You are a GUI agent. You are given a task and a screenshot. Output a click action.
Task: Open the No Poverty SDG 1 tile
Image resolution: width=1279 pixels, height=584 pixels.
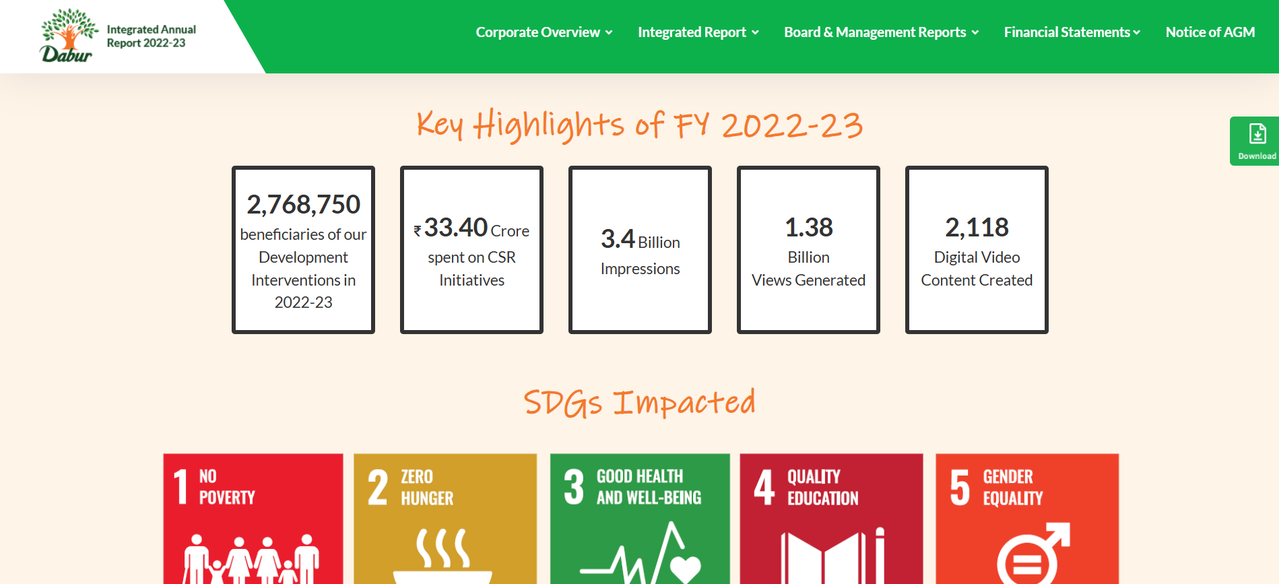point(255,519)
